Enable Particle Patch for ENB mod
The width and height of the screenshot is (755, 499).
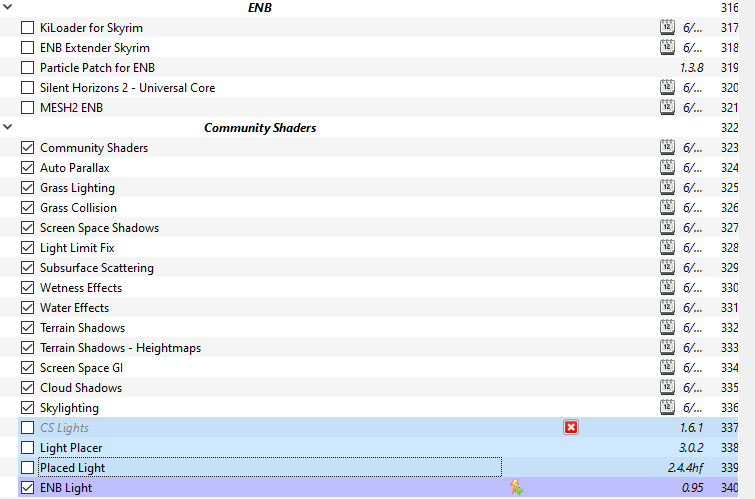point(27,67)
